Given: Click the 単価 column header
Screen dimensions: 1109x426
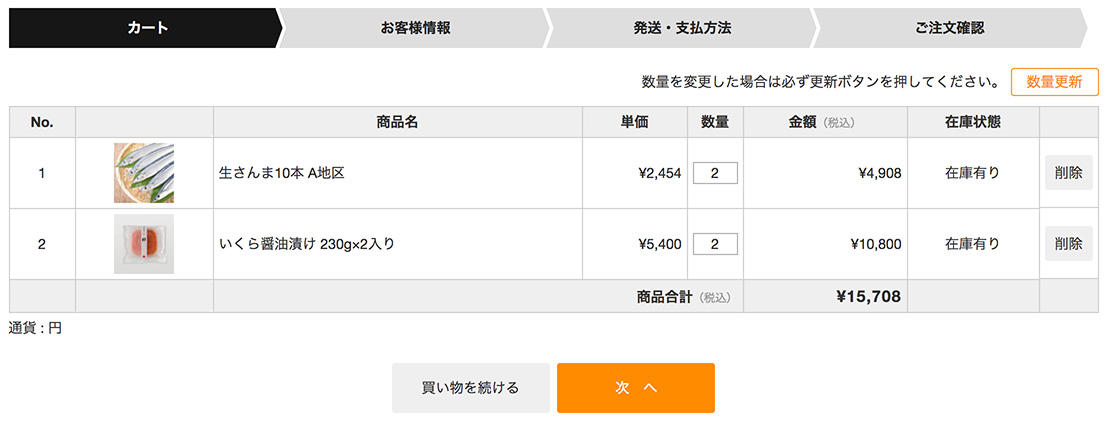Looking at the screenshot, I should tap(634, 122).
